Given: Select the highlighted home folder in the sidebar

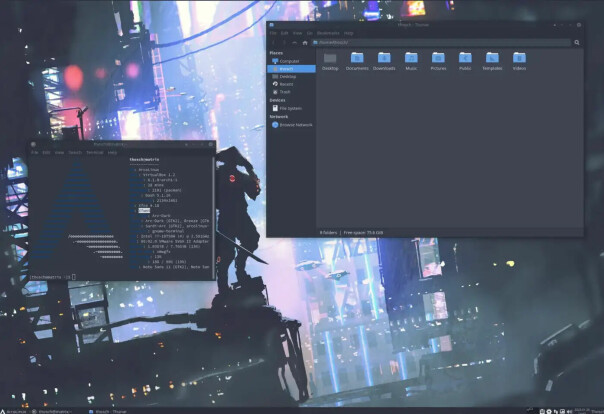Looking at the screenshot, I should click(x=291, y=69).
